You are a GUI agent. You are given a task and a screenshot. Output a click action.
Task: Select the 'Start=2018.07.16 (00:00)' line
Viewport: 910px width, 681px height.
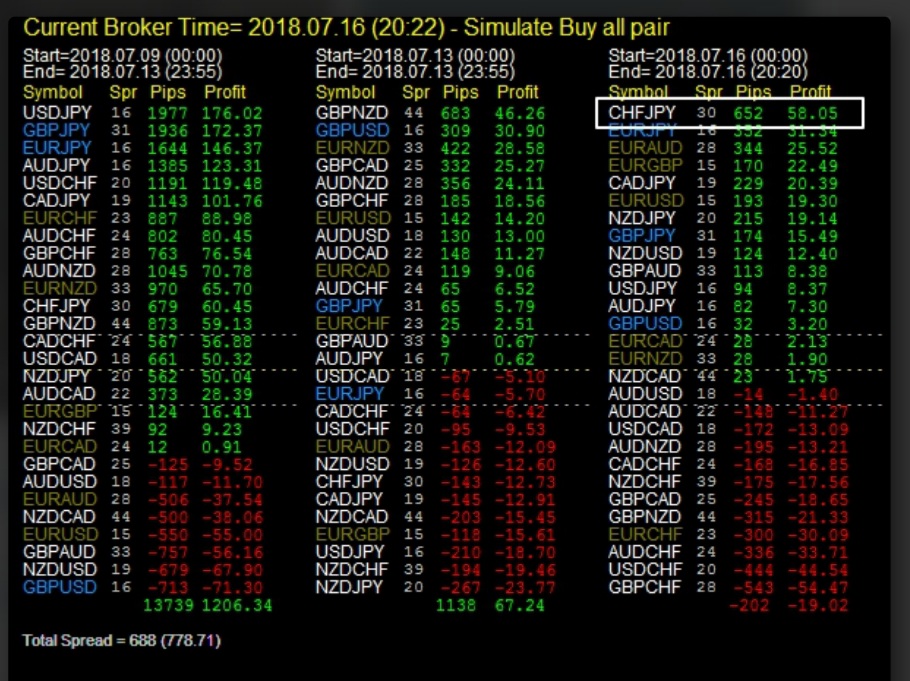click(708, 56)
